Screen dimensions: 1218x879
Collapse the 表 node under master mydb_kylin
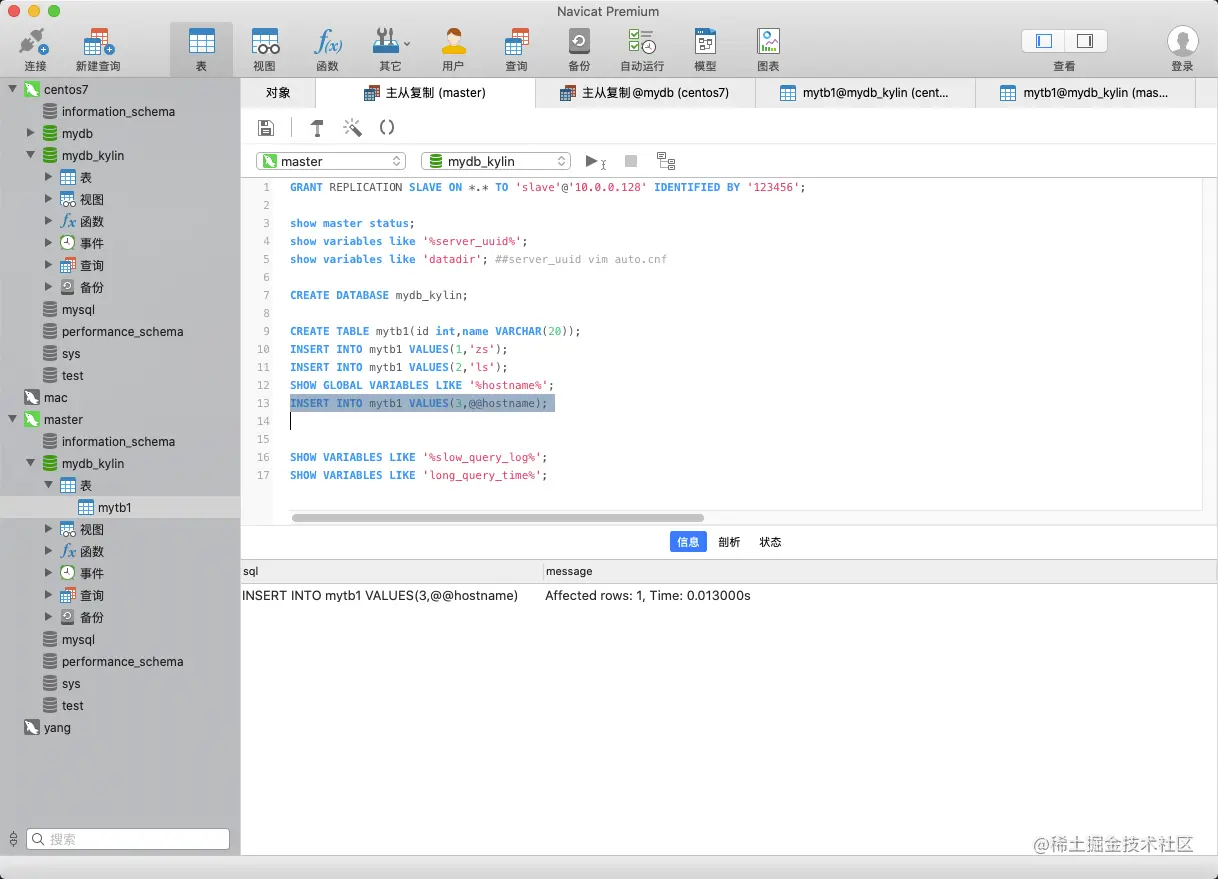(x=49, y=485)
